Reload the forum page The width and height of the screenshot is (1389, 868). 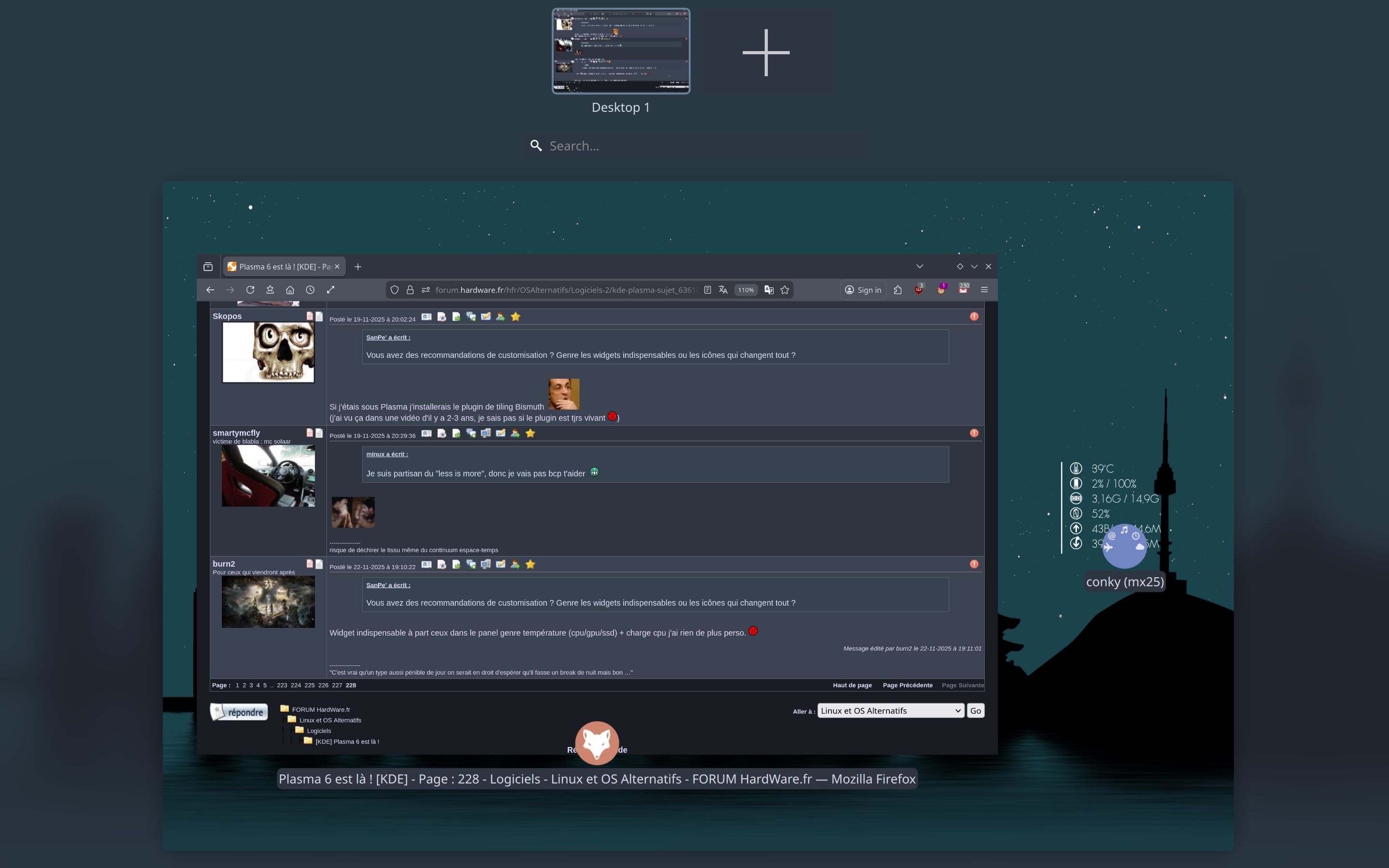[x=250, y=290]
